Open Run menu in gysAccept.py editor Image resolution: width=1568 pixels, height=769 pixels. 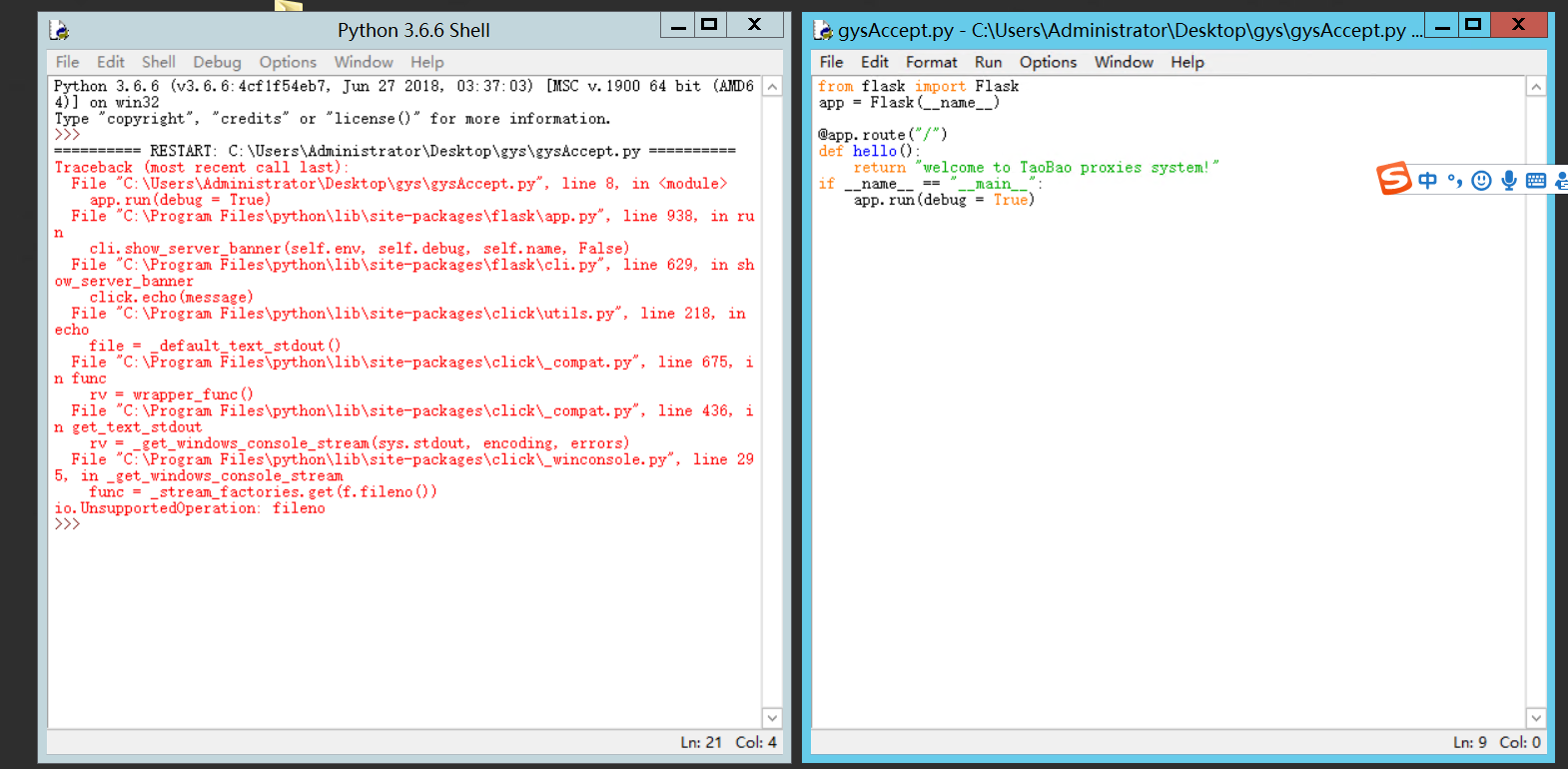(x=988, y=62)
